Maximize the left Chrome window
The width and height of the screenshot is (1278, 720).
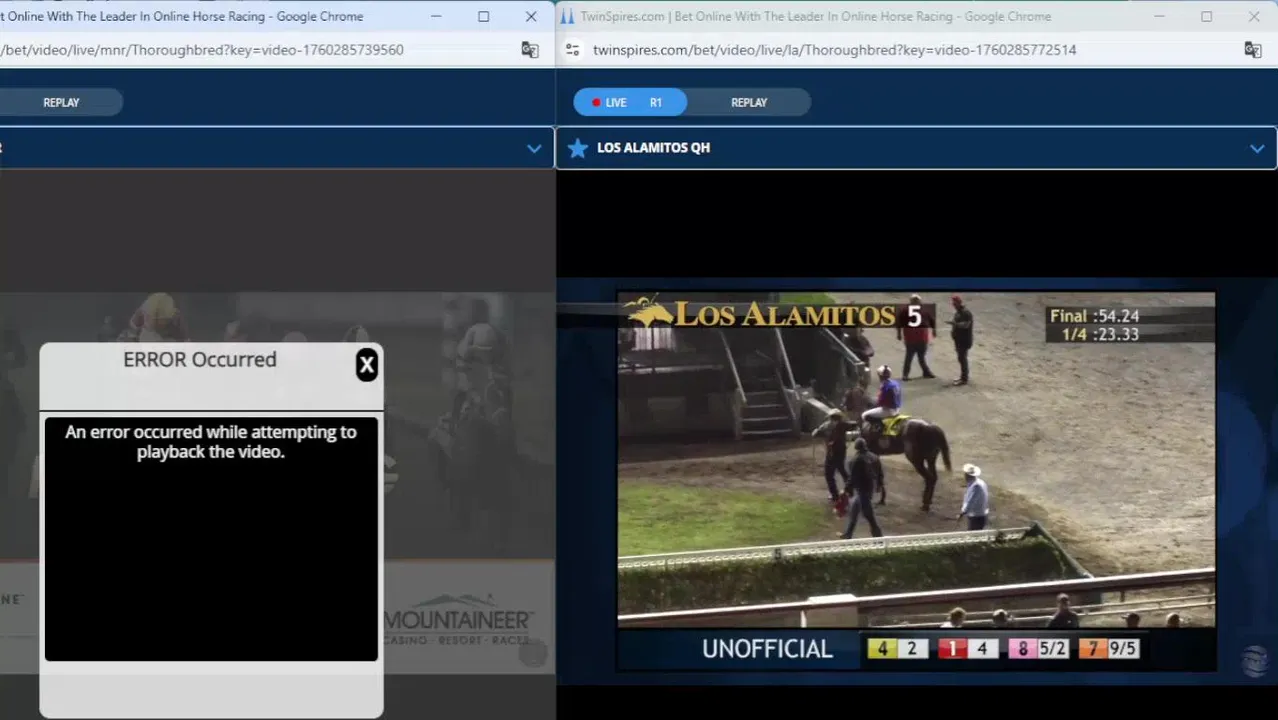(x=483, y=16)
